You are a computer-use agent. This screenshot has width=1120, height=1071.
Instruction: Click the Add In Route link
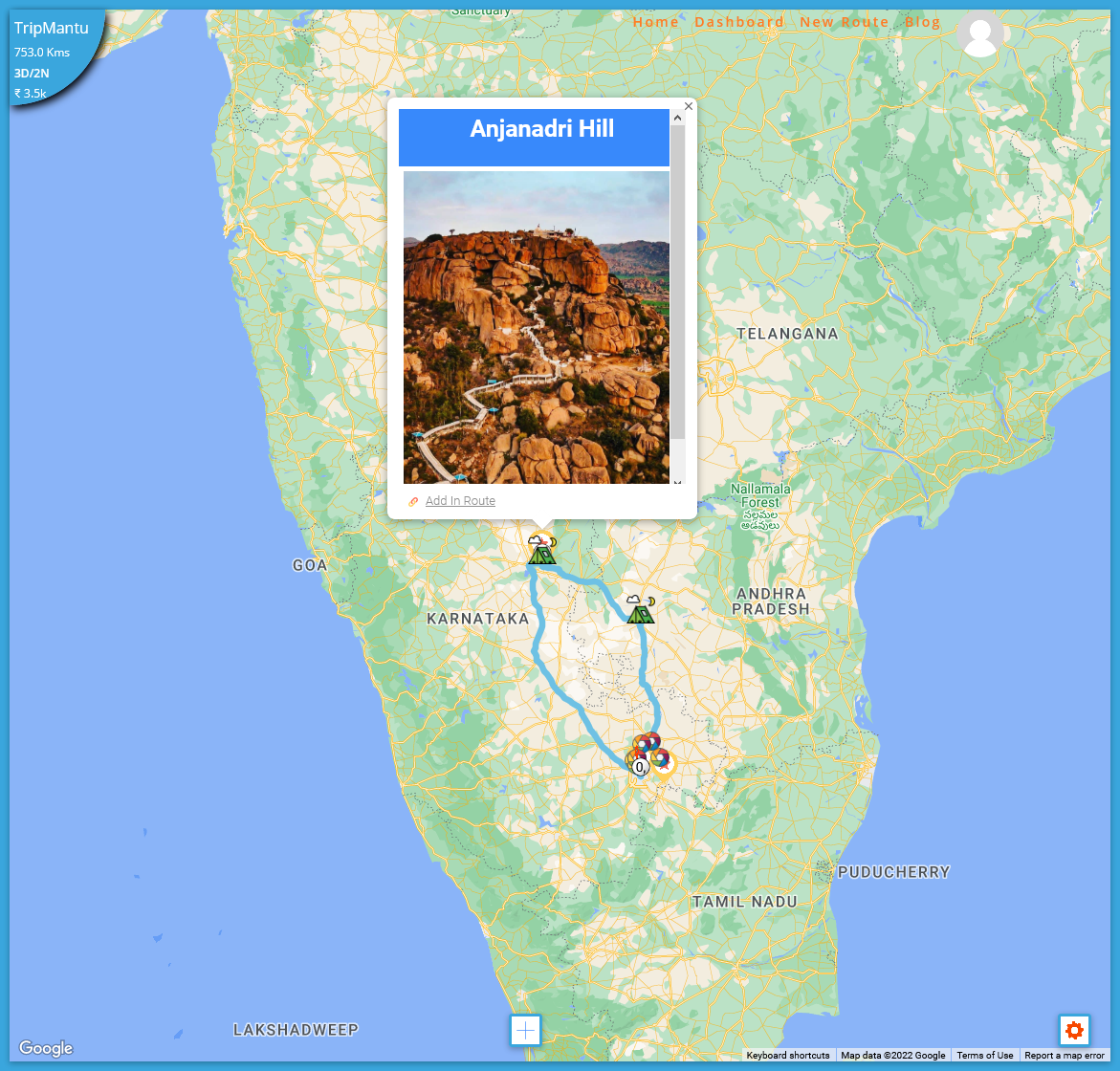[x=460, y=500]
